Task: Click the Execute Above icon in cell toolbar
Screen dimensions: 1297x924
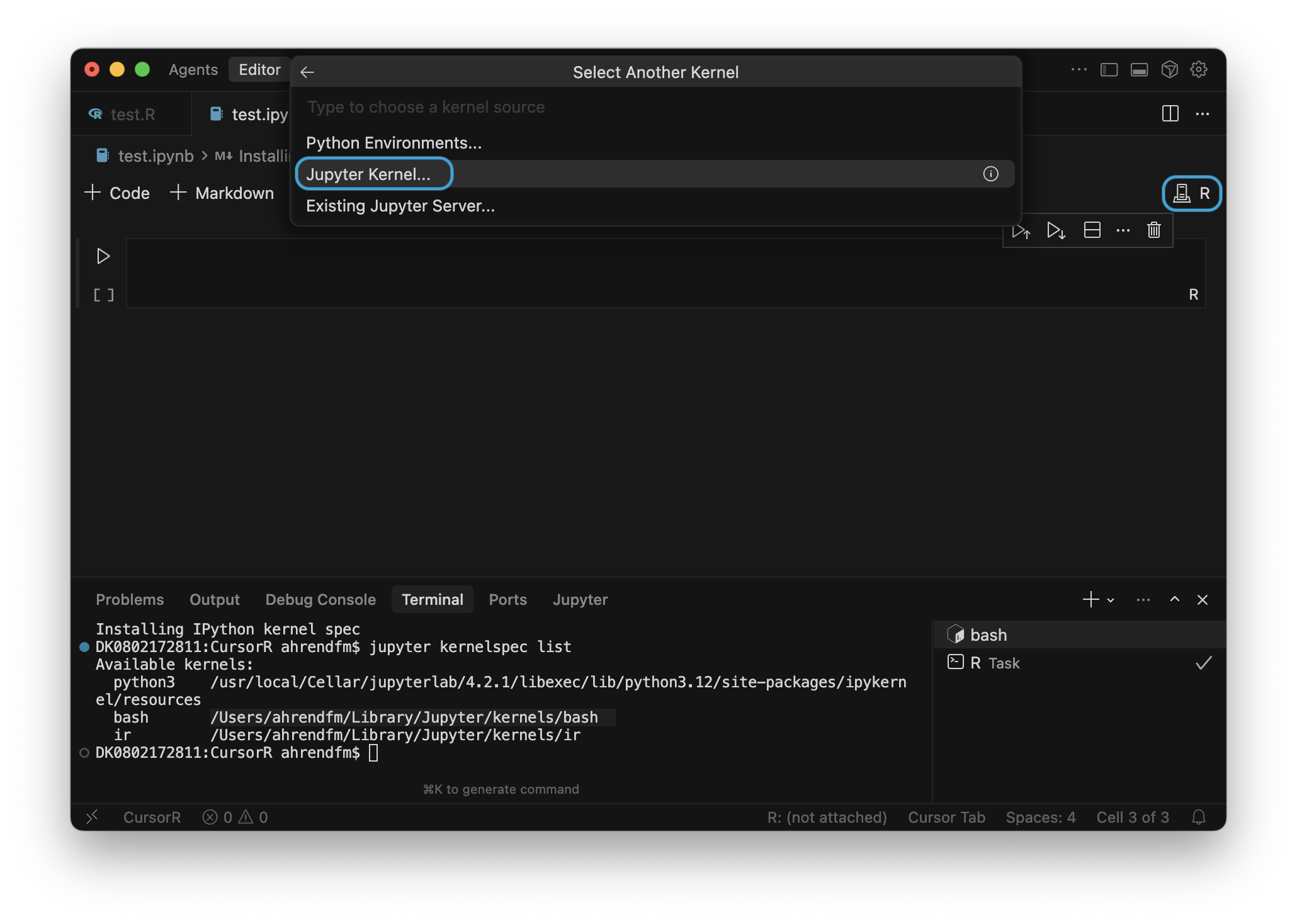Action: pos(1022,230)
